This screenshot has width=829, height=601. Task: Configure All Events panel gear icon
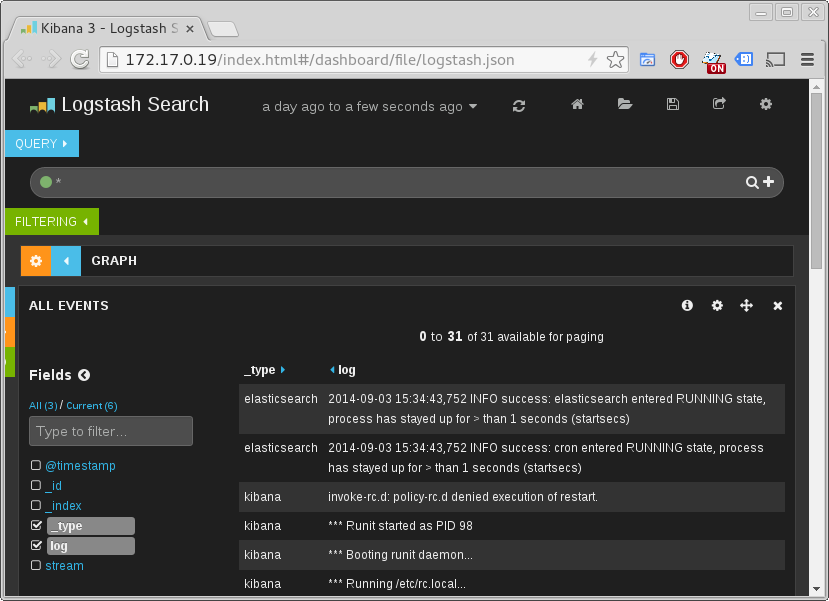click(x=717, y=305)
